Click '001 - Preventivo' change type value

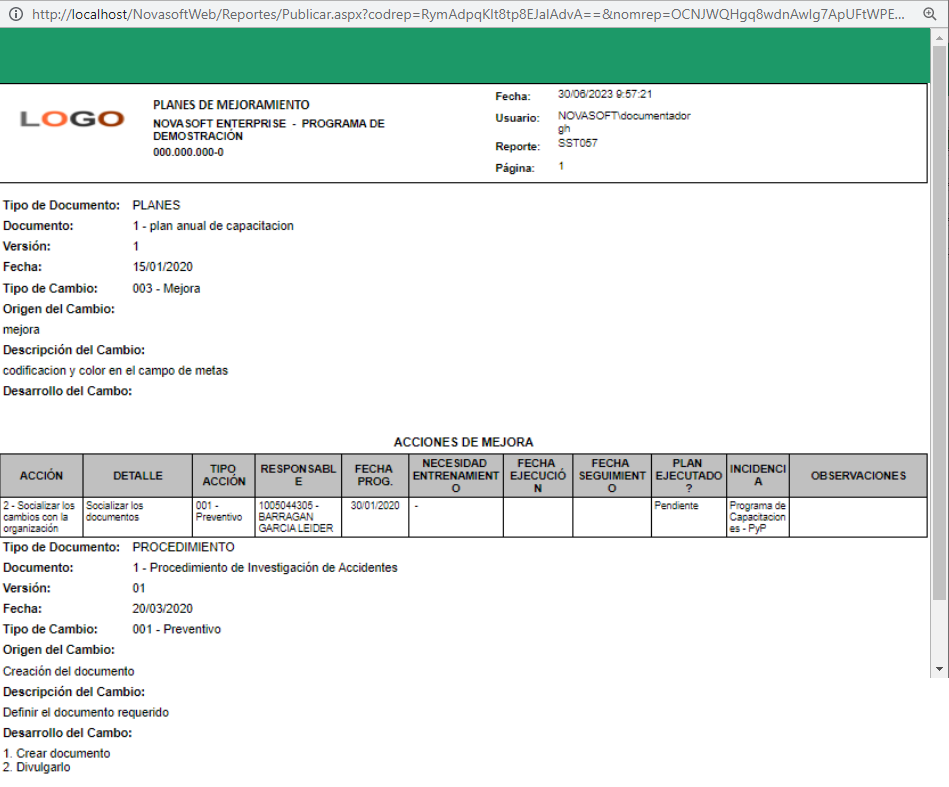tap(177, 630)
